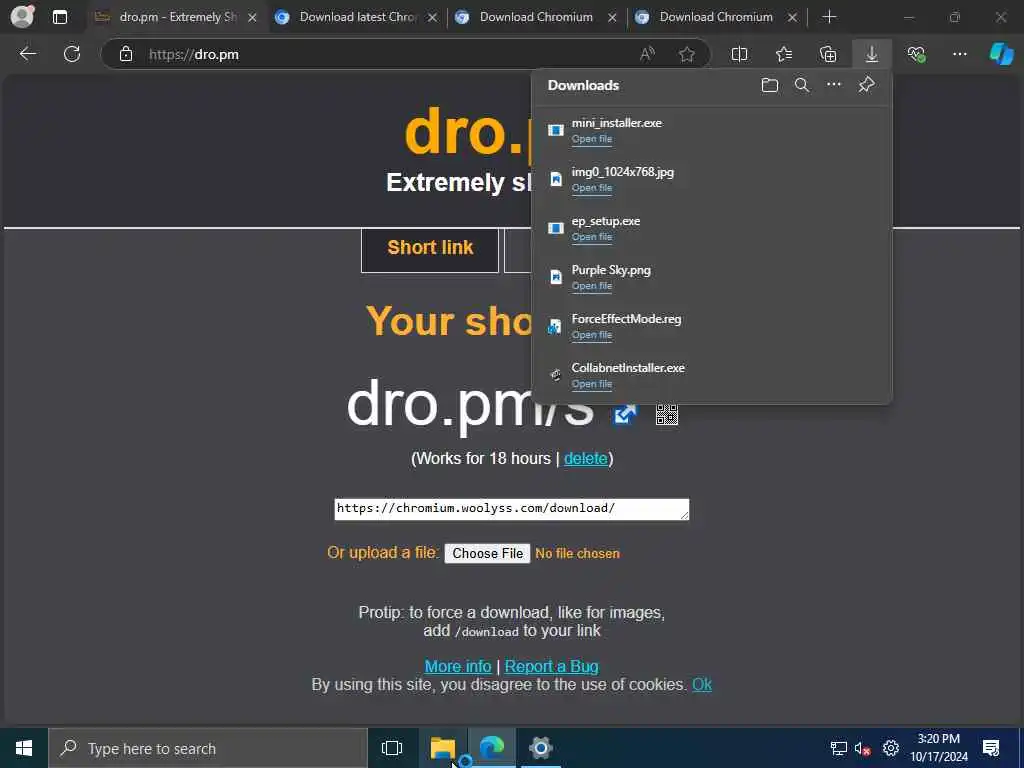Click the browser back arrow
Viewport: 1024px width, 768px height.
coord(27,54)
